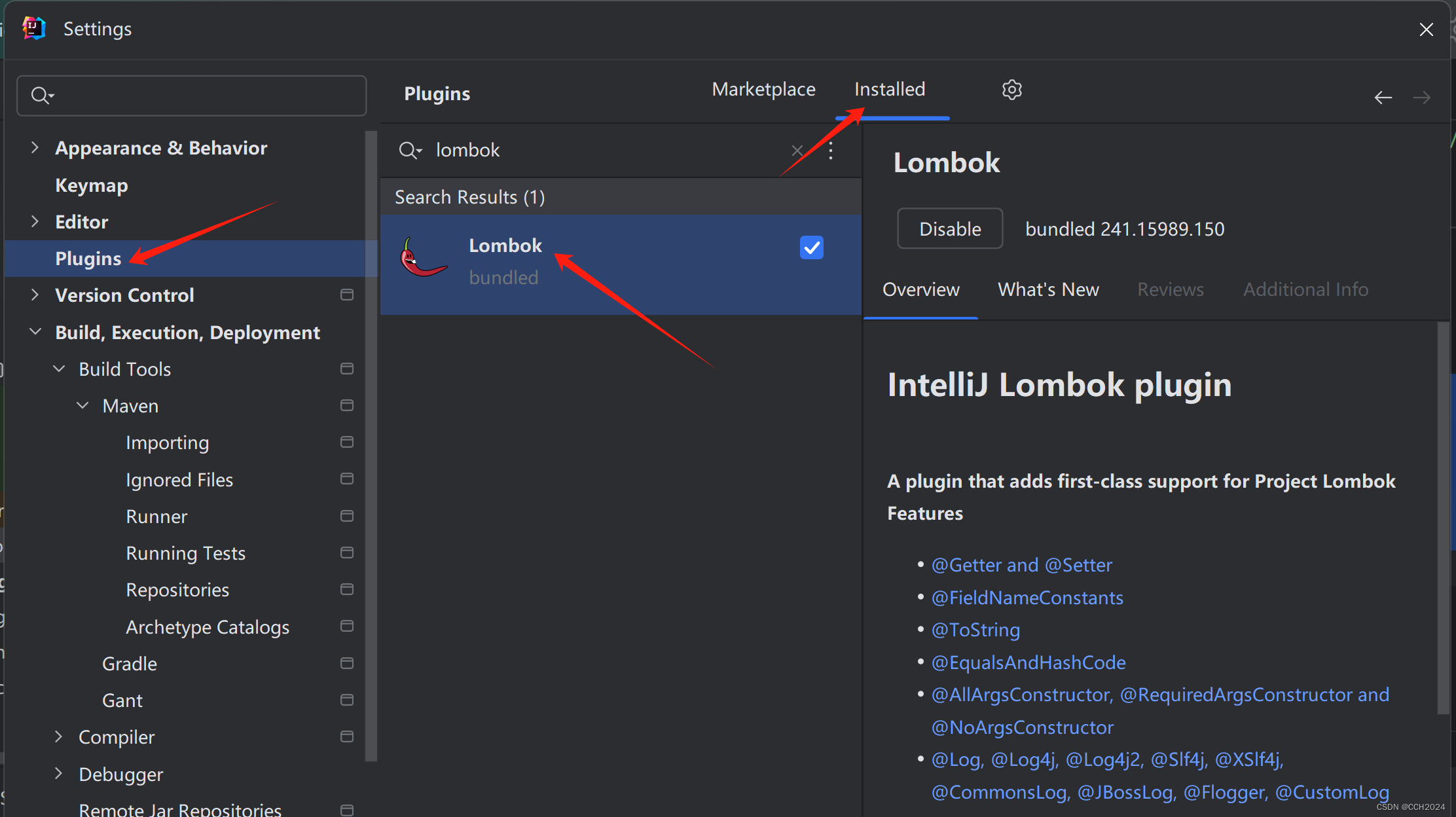This screenshot has height=817, width=1456.
Task: Click the modified-settings marker beside Maven
Action: [x=346, y=405]
